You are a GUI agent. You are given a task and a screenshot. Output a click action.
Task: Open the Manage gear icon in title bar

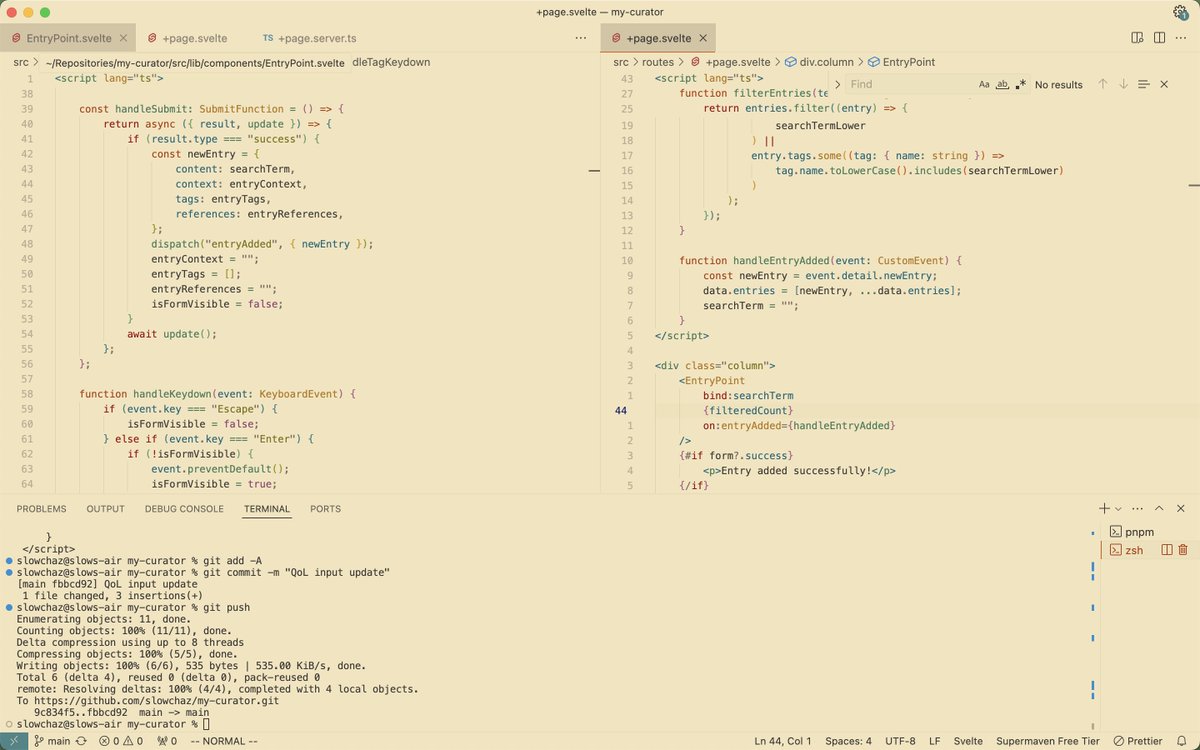1179,12
